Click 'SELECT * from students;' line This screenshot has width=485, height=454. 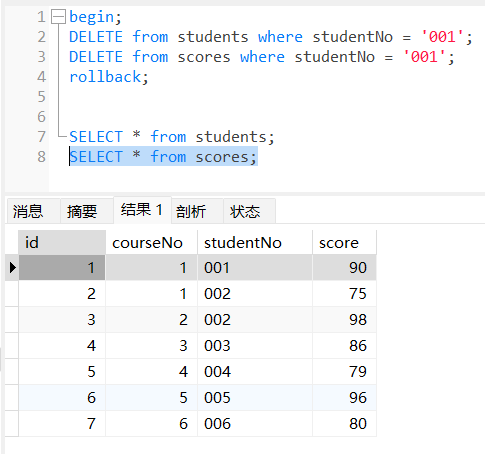172,137
